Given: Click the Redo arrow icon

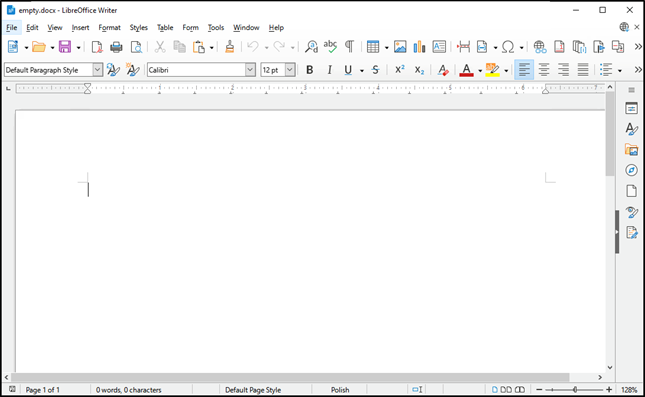Looking at the screenshot, I should (279, 47).
